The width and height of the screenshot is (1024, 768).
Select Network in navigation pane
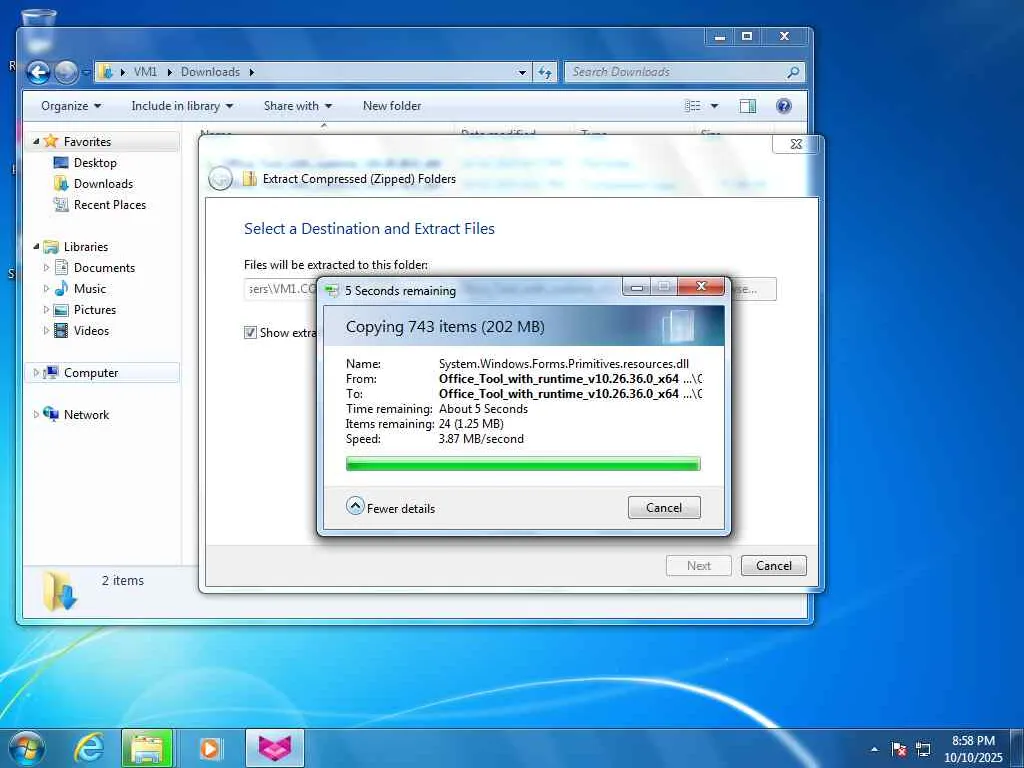click(x=86, y=415)
